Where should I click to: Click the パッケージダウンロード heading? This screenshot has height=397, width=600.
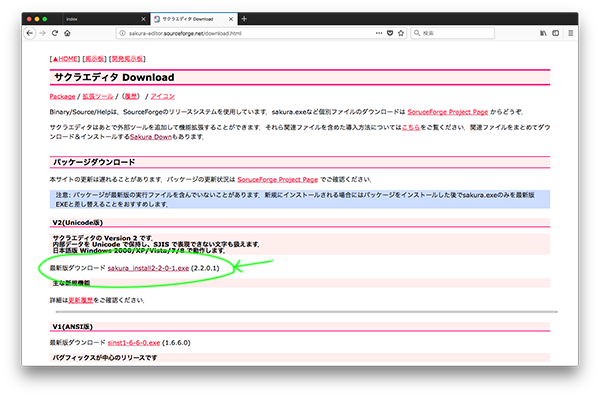point(94,162)
